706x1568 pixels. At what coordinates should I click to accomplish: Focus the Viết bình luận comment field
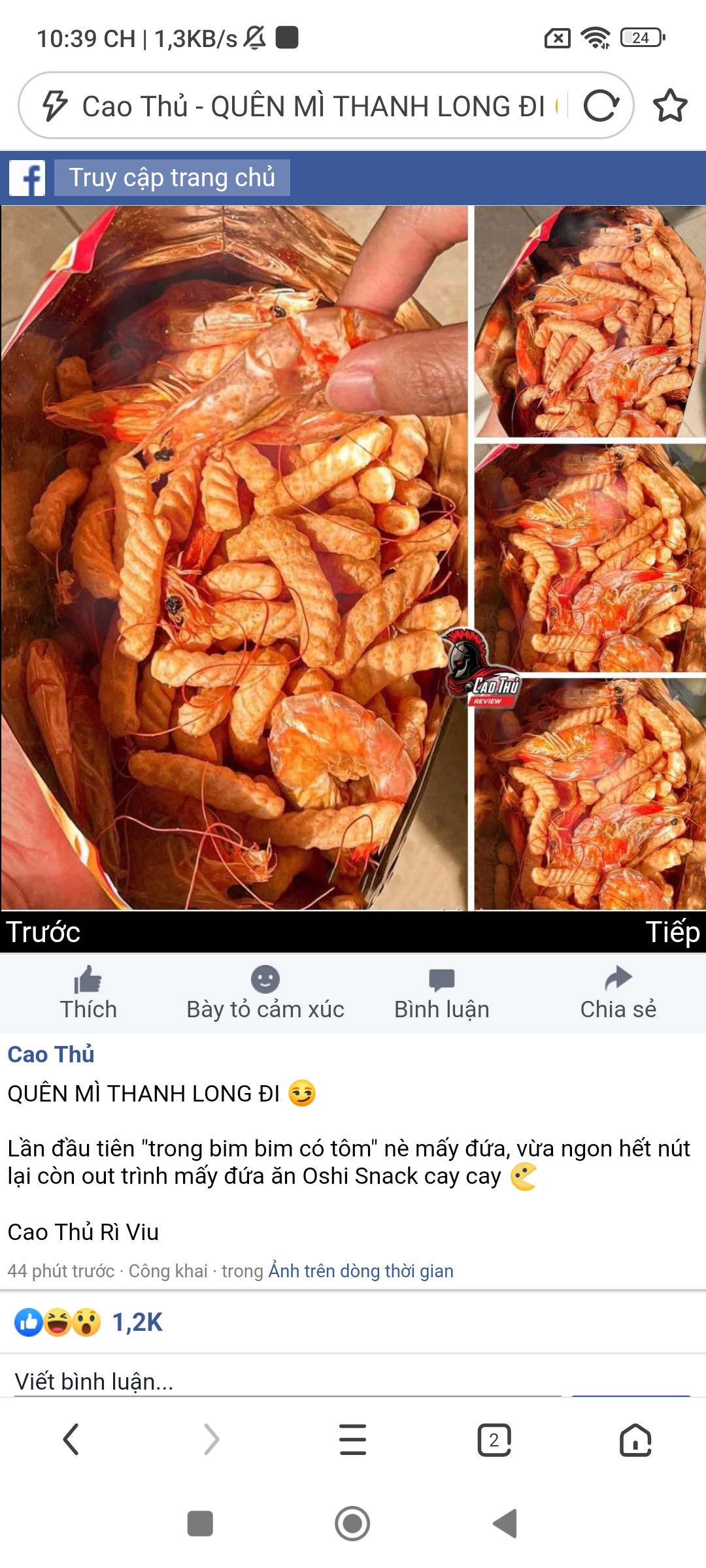pos(288,1381)
